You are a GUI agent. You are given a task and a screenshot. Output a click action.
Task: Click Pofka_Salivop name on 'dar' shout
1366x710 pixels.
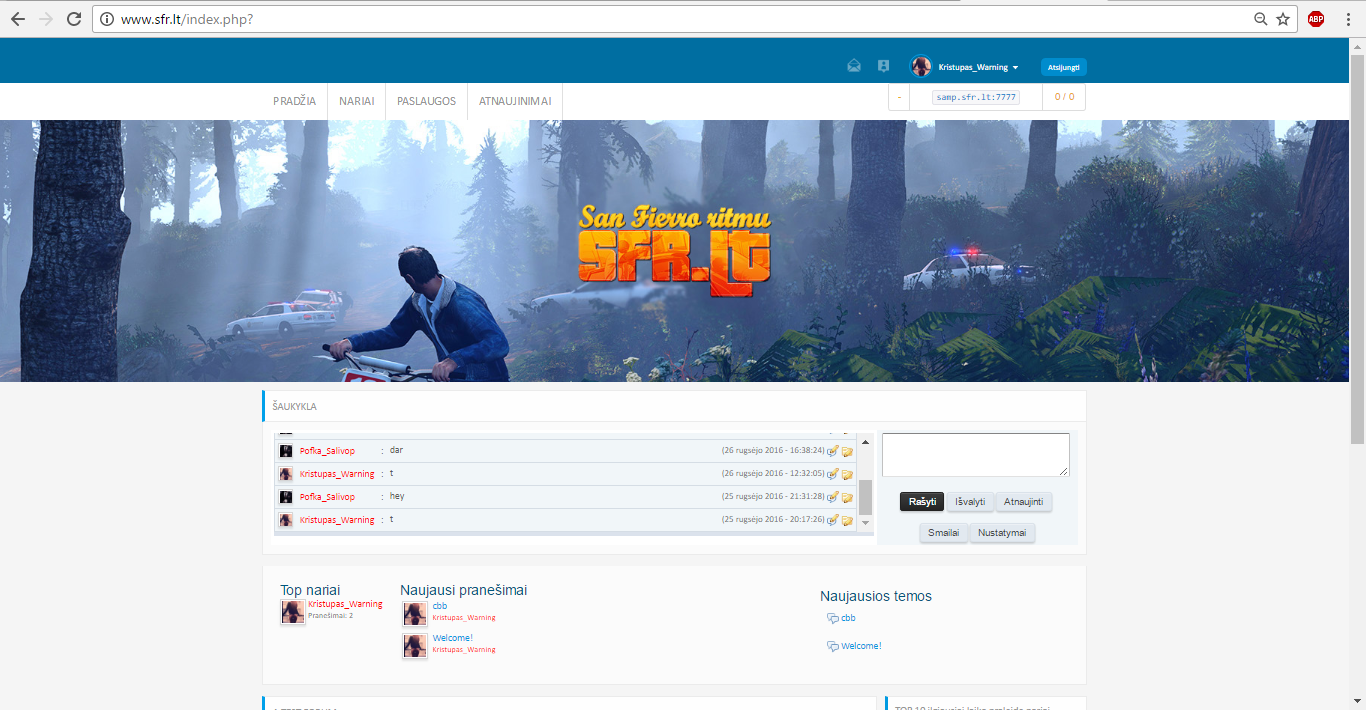(x=327, y=451)
